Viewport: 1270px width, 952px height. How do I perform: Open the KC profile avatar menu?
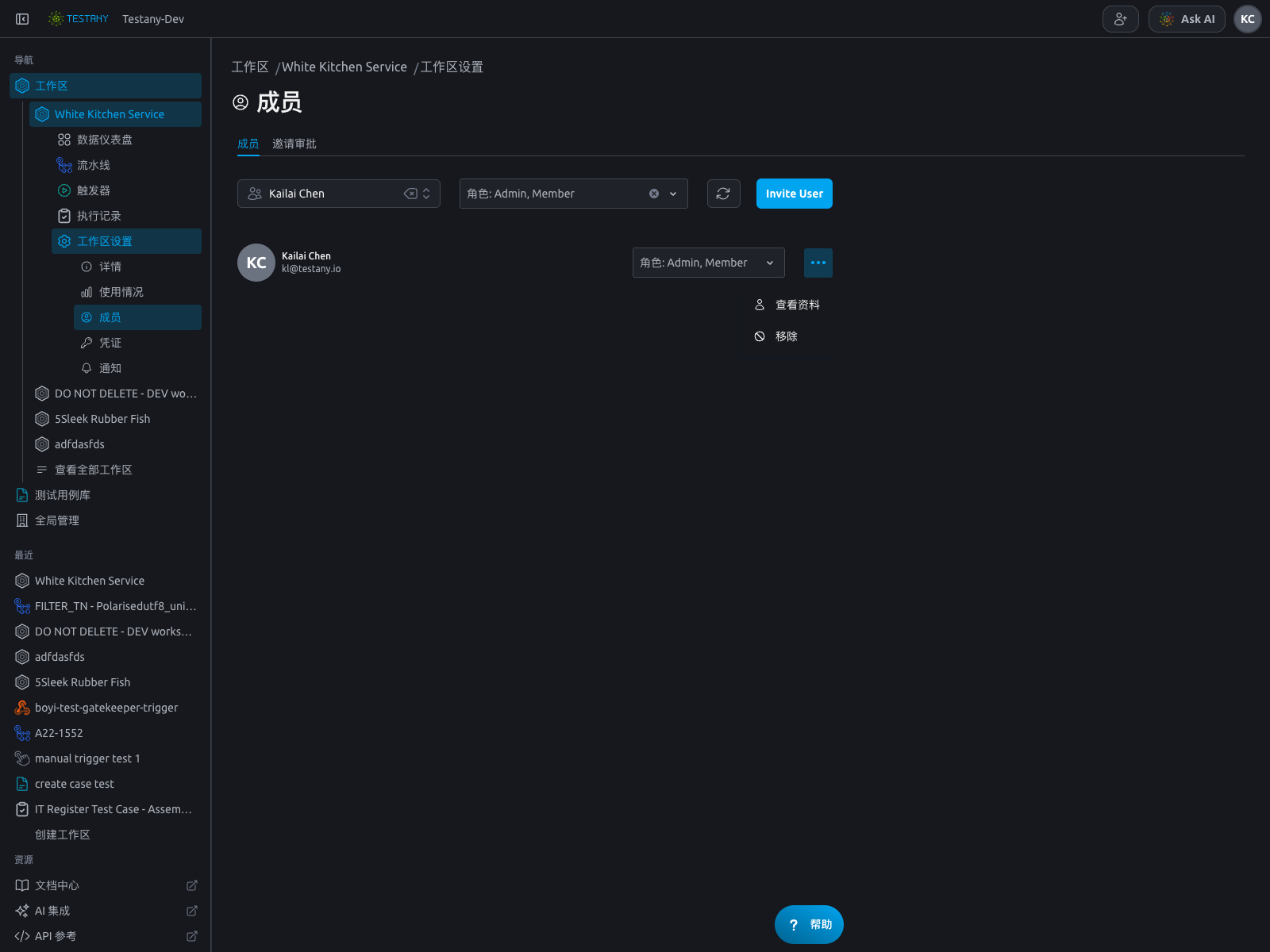[x=1248, y=19]
